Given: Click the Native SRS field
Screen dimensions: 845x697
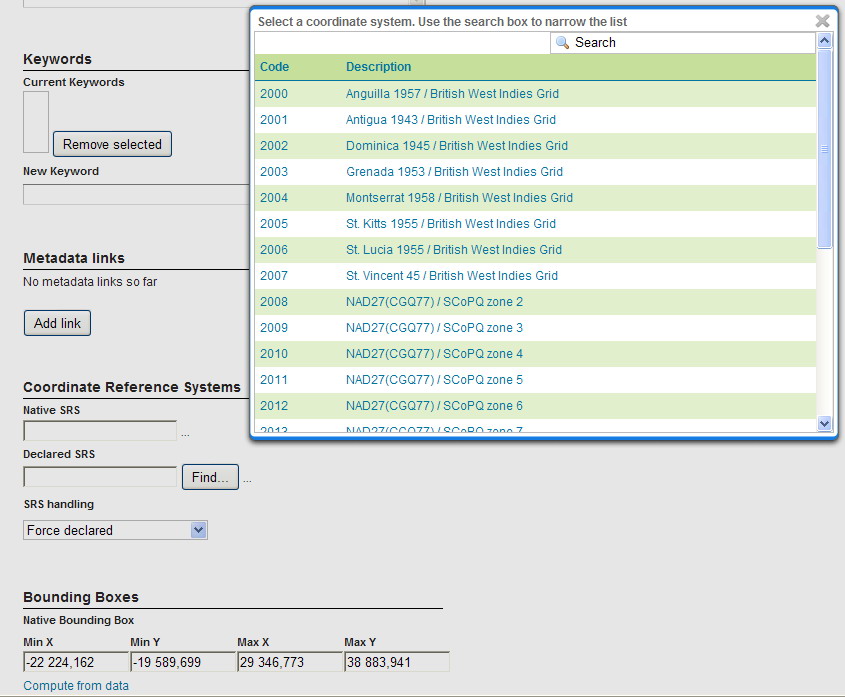Looking at the screenshot, I should coord(100,431).
